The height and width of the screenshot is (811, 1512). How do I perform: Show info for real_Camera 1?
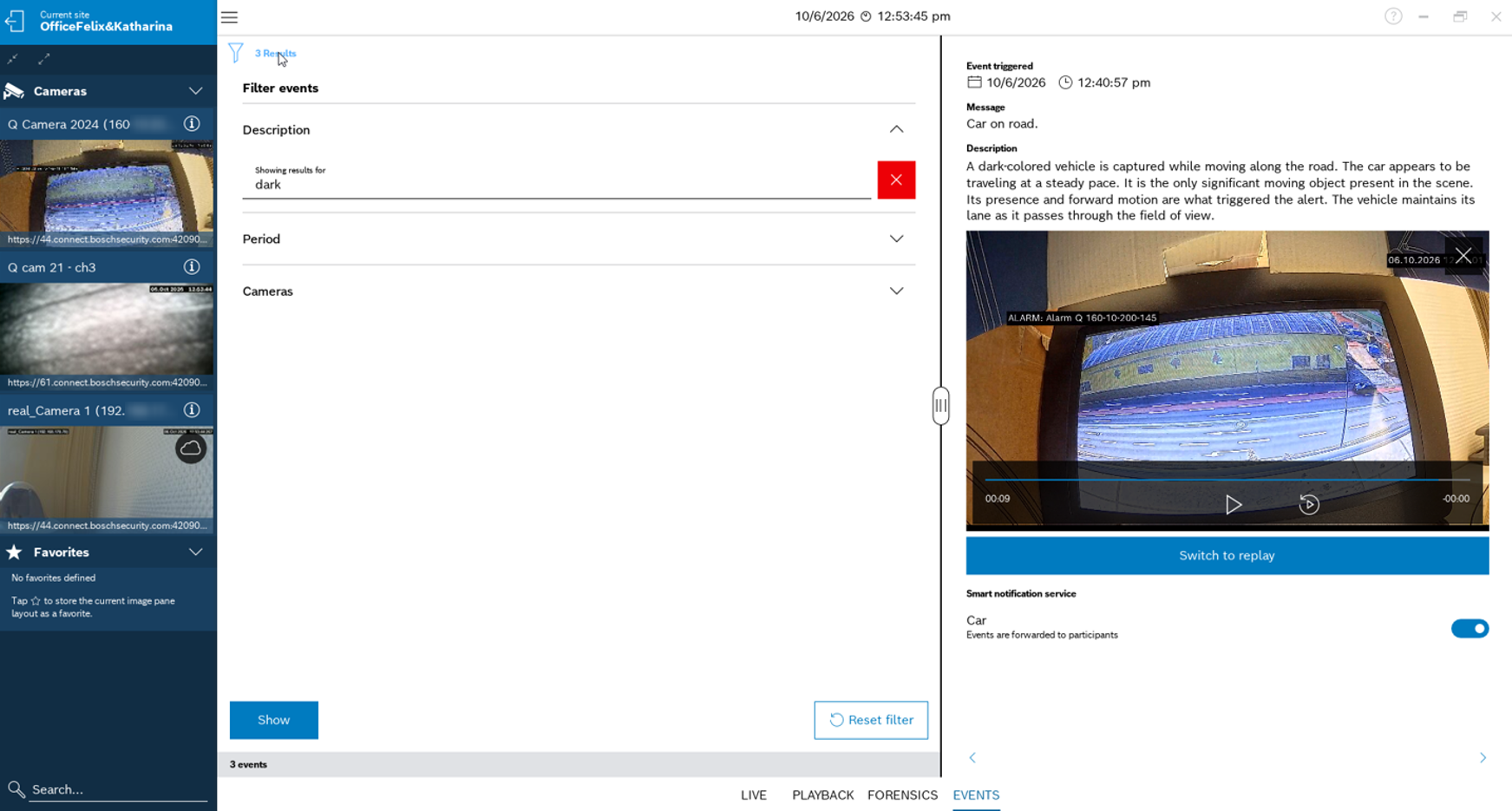pyautogui.click(x=192, y=410)
